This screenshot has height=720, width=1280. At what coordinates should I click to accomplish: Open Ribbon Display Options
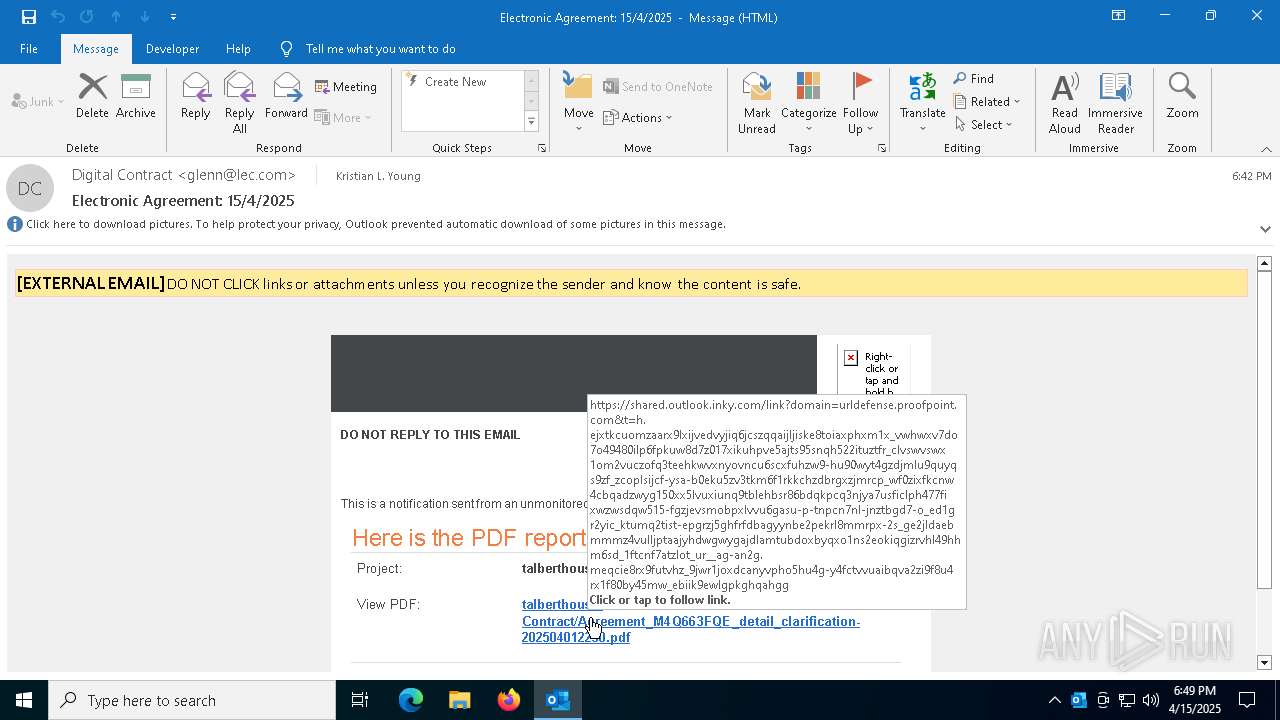[1118, 16]
